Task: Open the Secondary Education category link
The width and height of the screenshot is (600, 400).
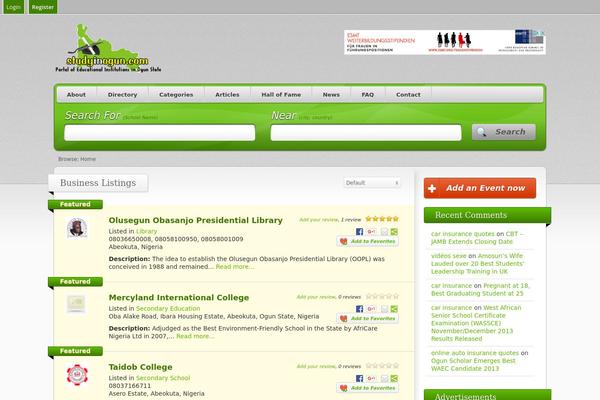Action: [168, 309]
